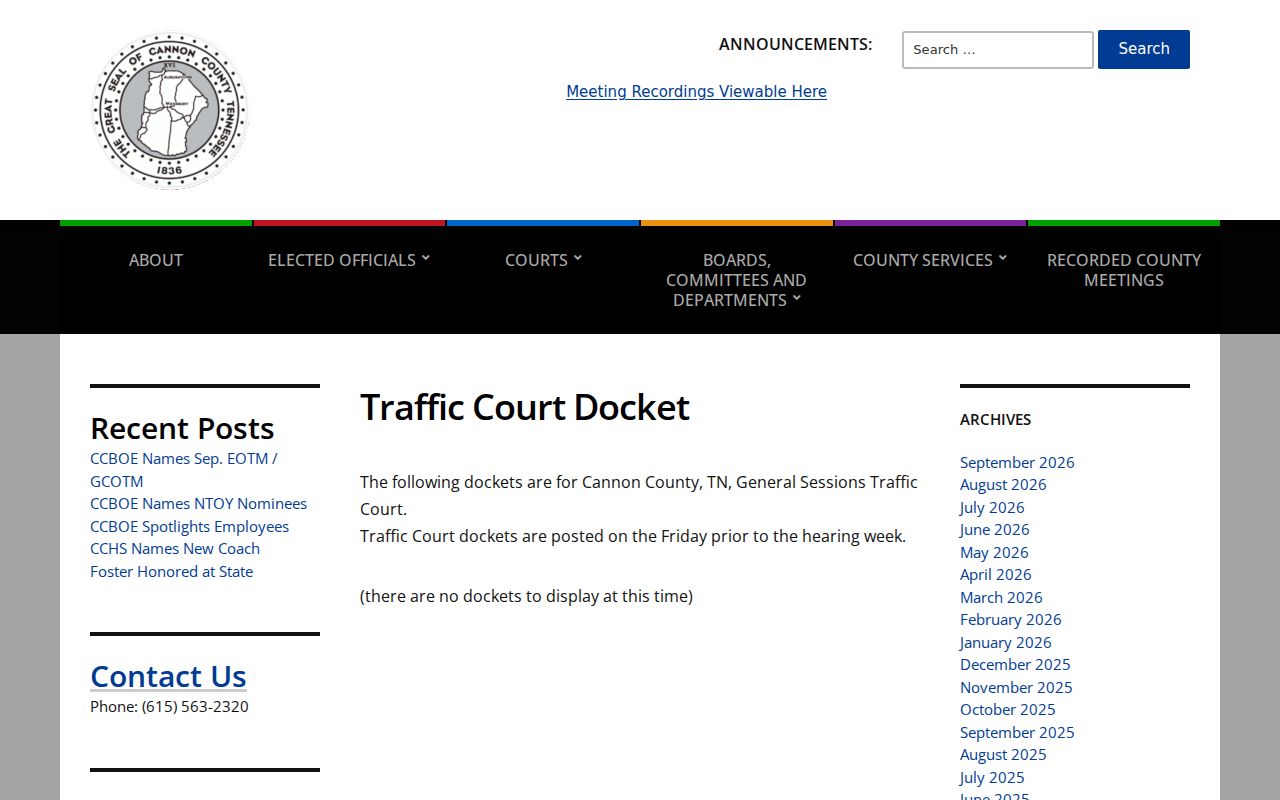
Task: Read the CCBOE Names NTOY Nominees post
Action: [198, 504]
